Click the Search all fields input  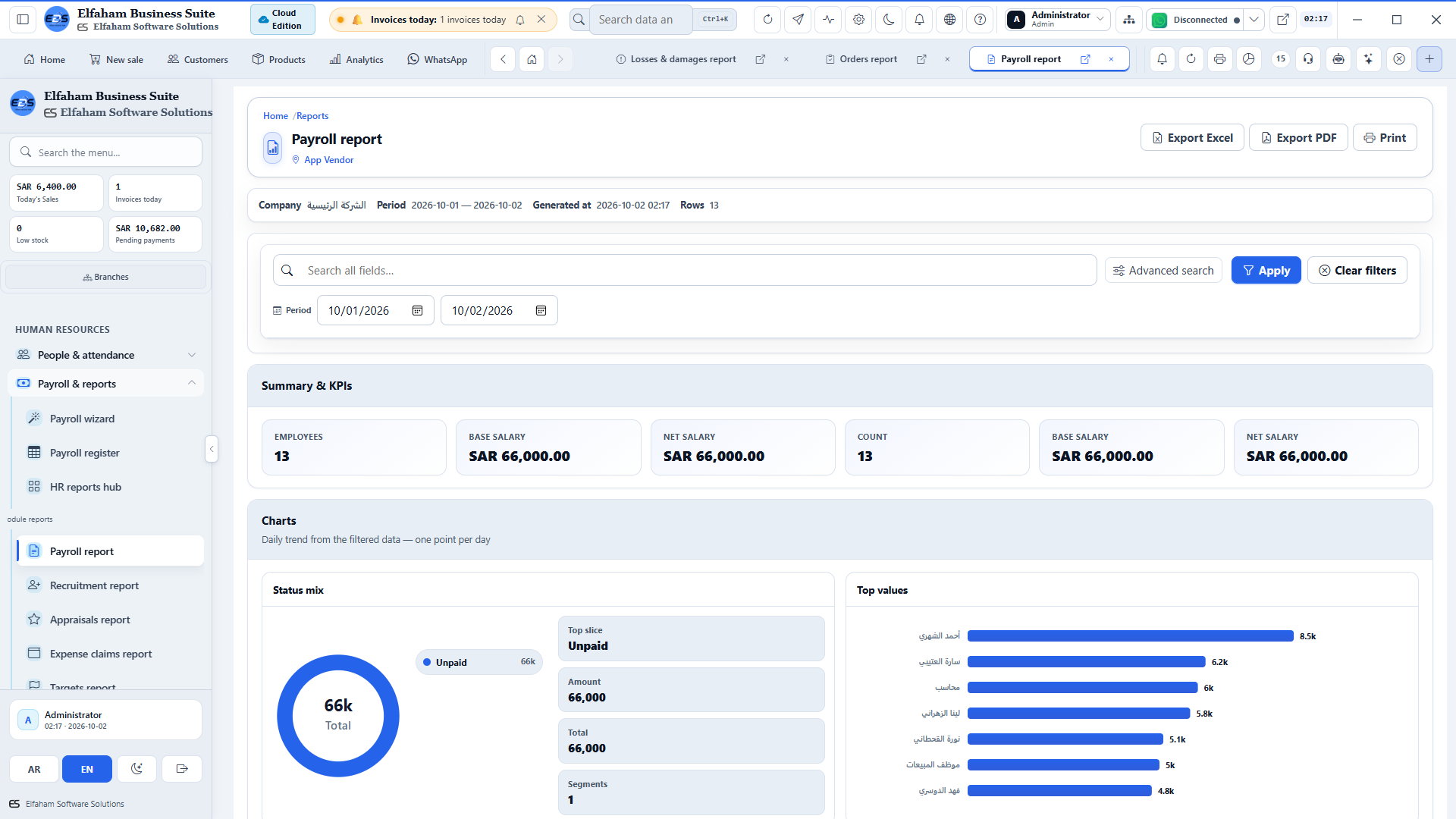click(685, 271)
